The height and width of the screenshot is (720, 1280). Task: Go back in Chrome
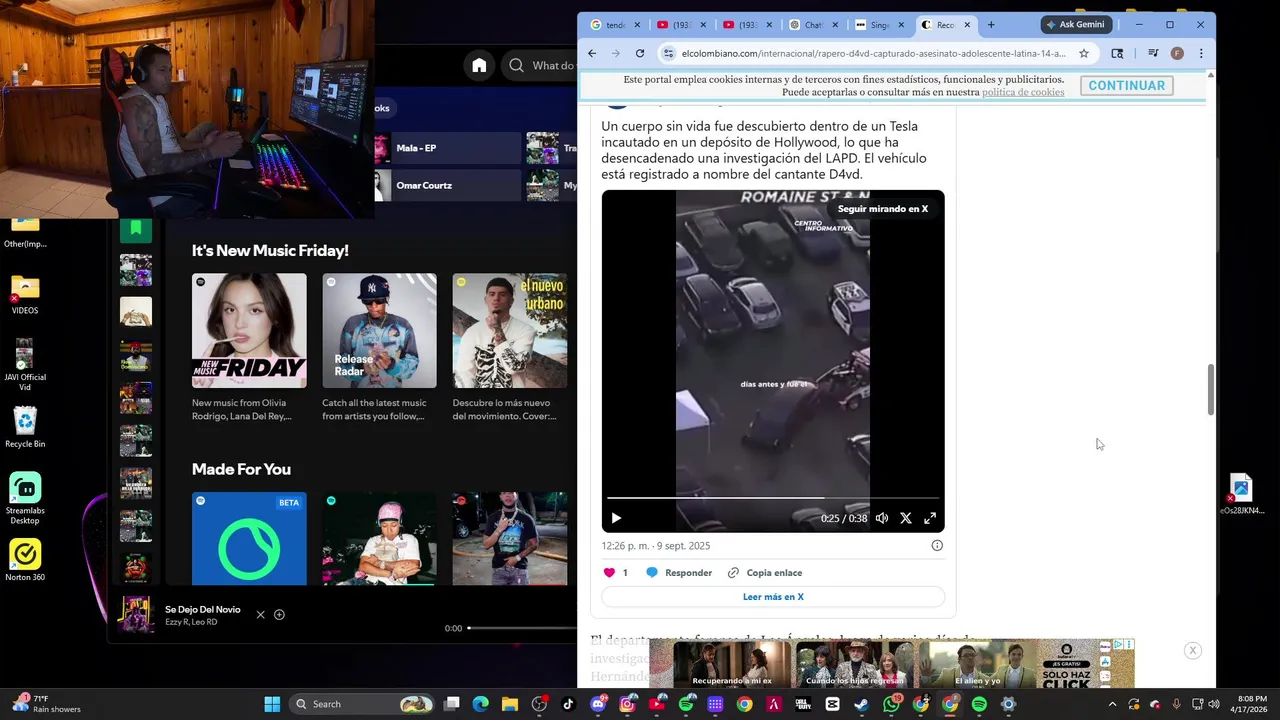click(592, 53)
